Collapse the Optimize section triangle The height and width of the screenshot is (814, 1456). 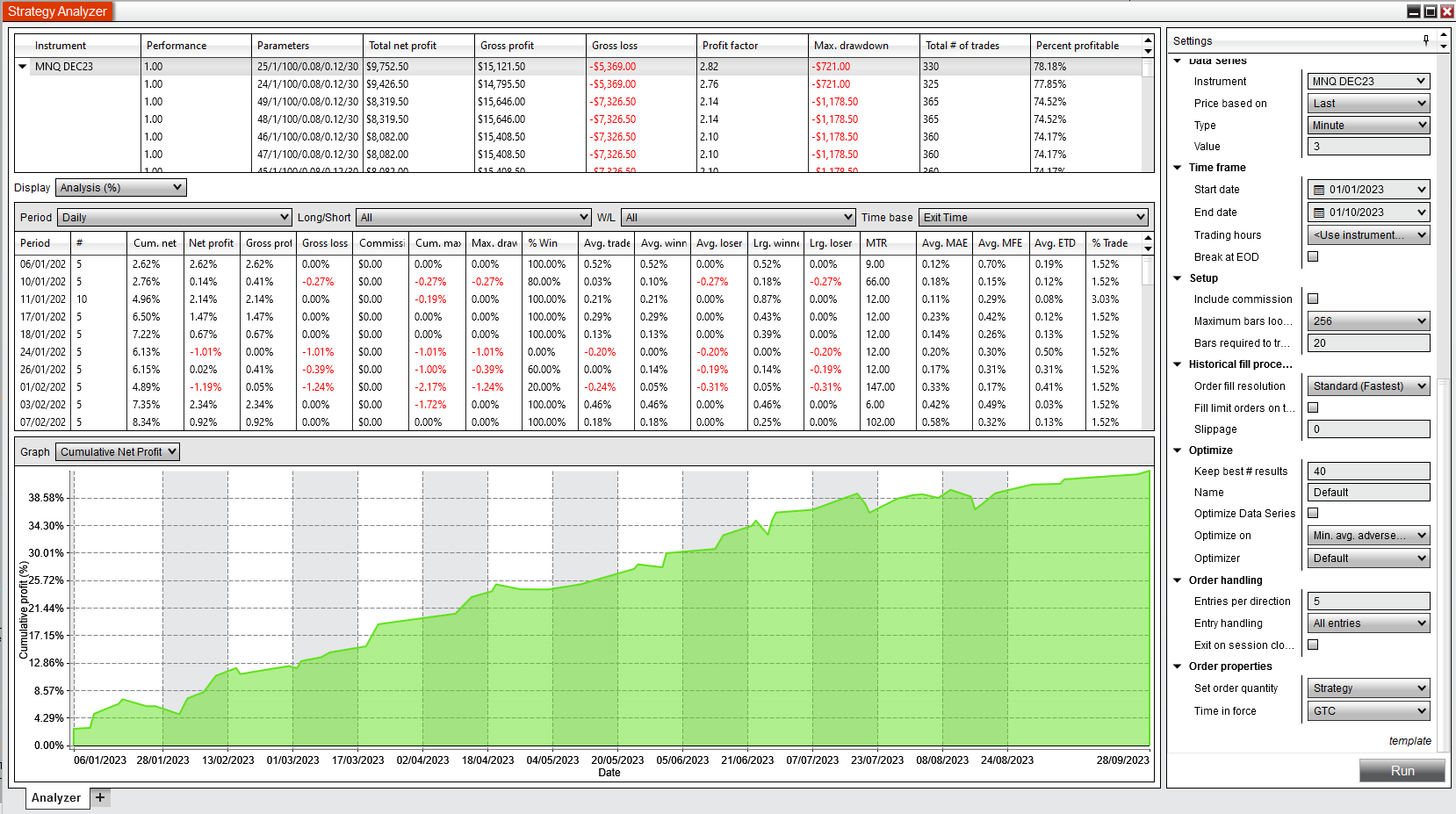(1178, 450)
